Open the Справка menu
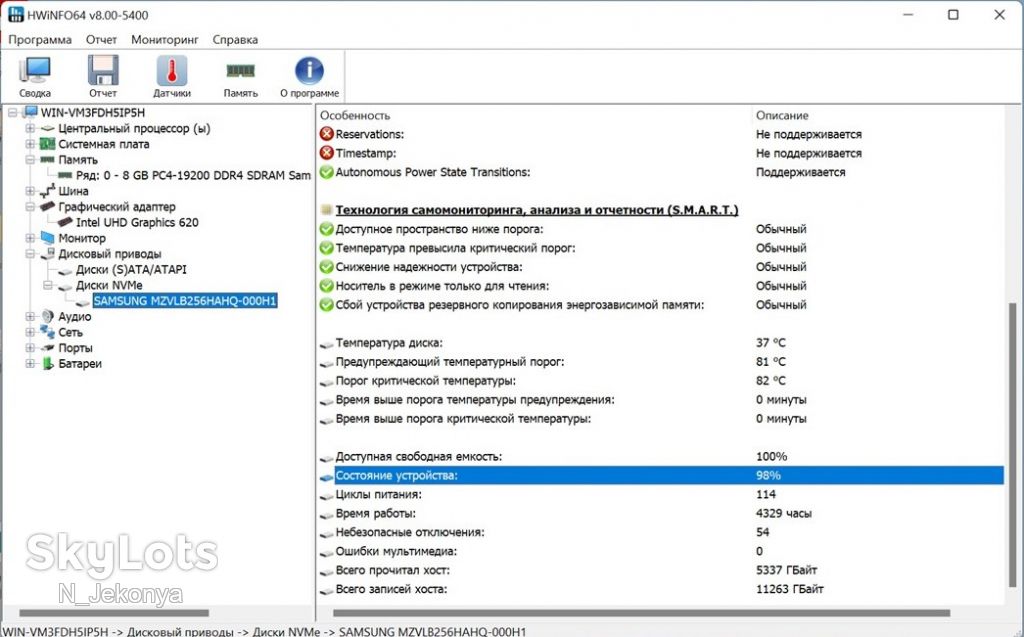Screen dimensions: 1024x637 (235, 39)
